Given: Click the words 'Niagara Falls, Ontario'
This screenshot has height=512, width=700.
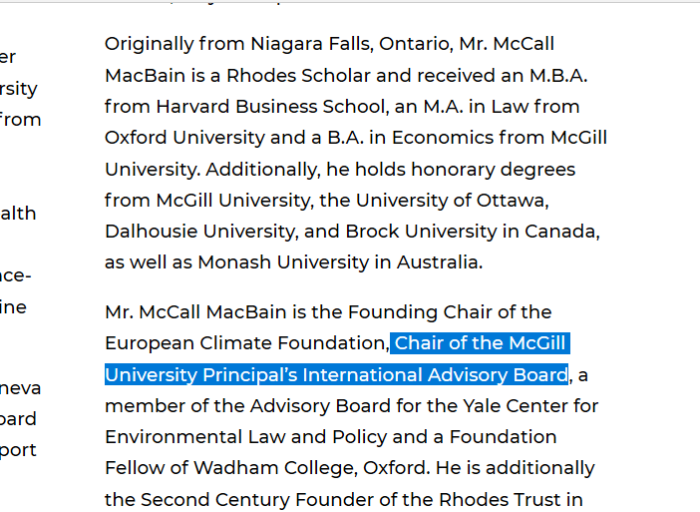Looking at the screenshot, I should (x=352, y=45).
